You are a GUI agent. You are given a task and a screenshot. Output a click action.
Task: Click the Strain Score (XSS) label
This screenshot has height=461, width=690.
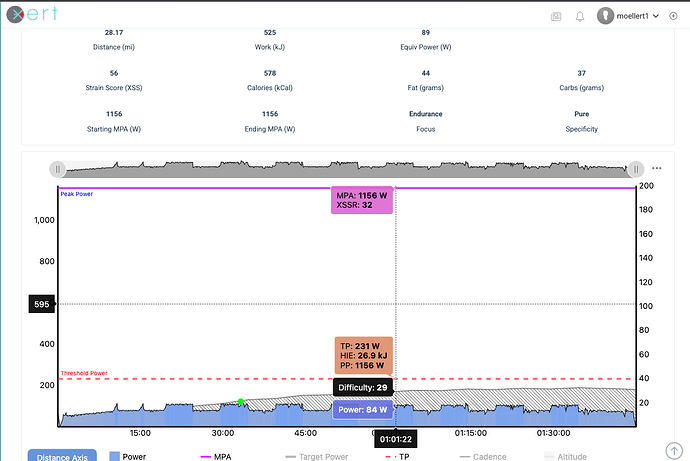tap(114, 88)
